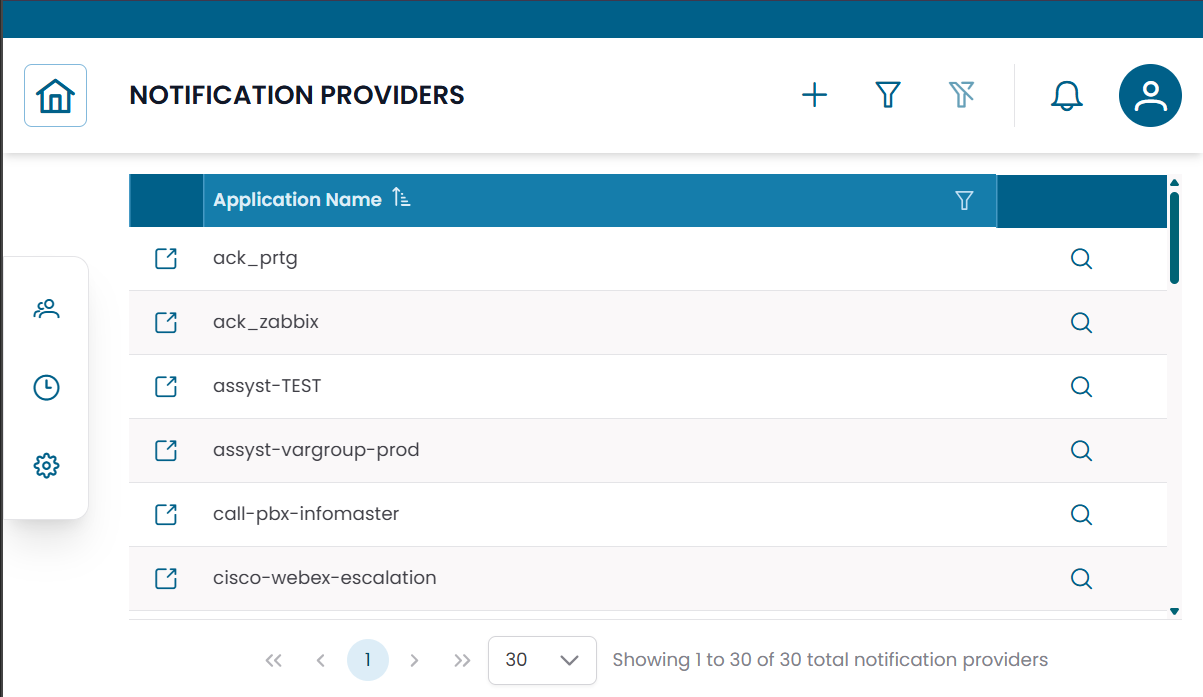
Task: Open history via the clock icon in sidebar
Action: tap(46, 387)
